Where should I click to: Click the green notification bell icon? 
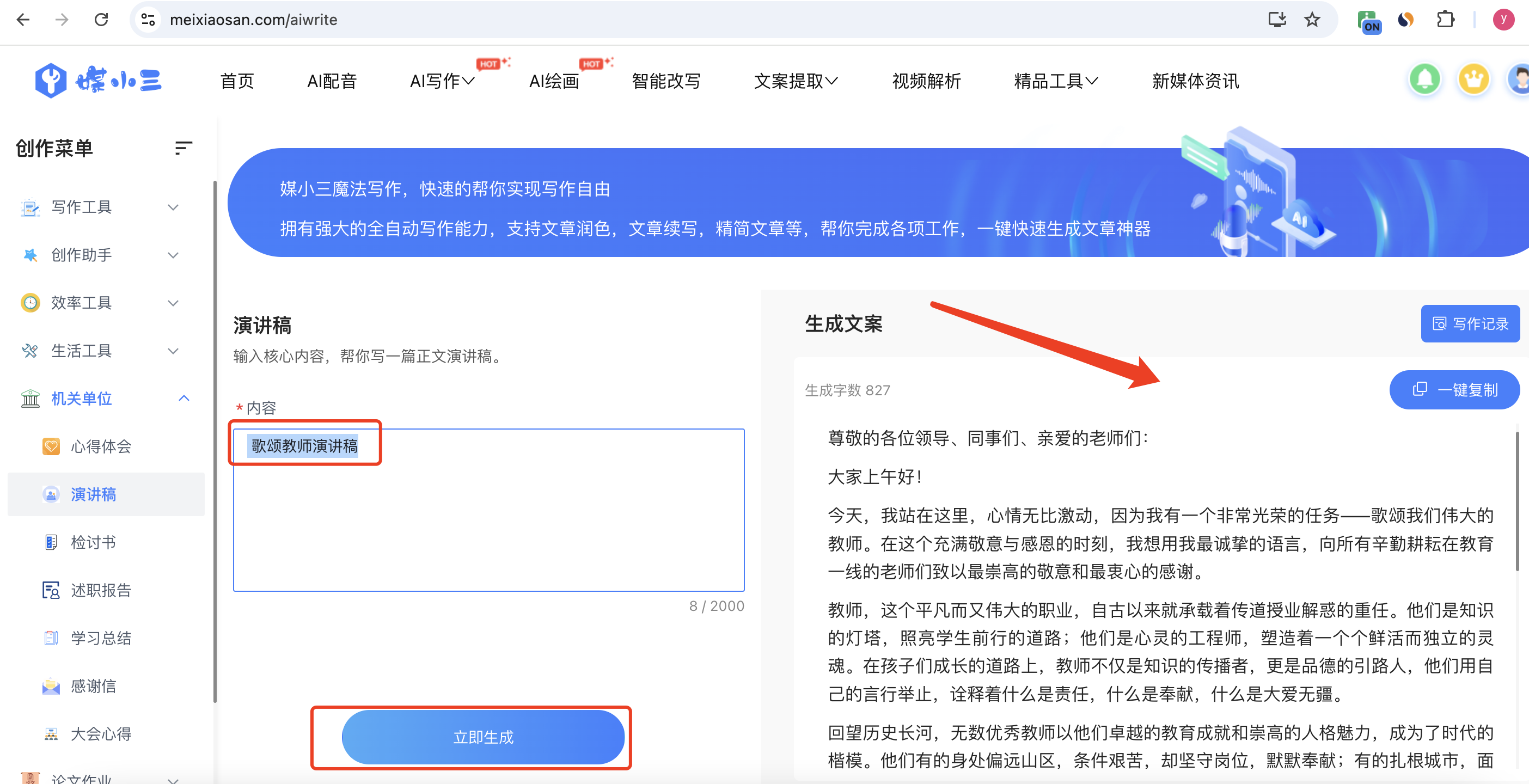tap(1424, 79)
